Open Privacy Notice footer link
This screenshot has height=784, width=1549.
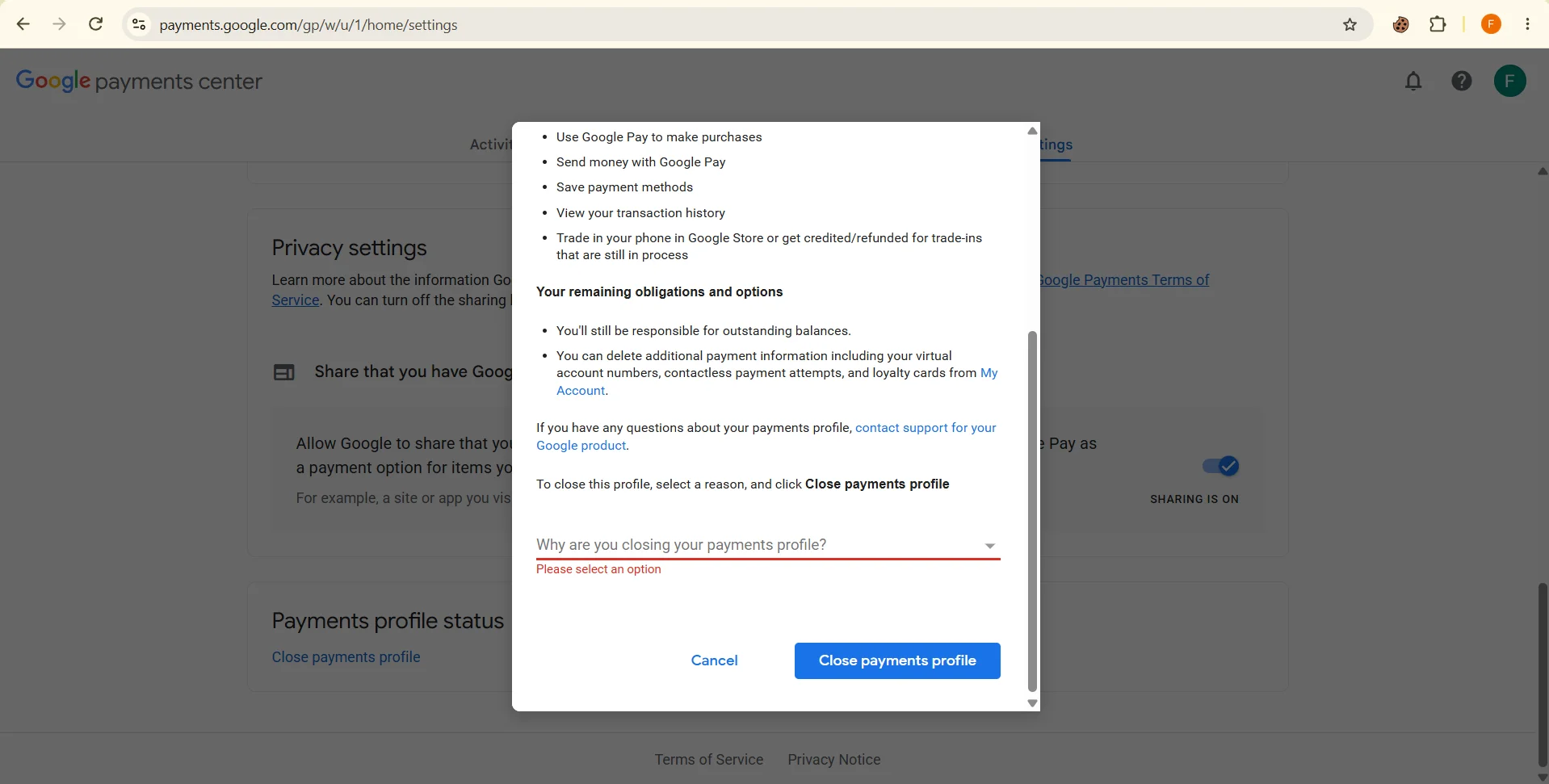pos(833,760)
